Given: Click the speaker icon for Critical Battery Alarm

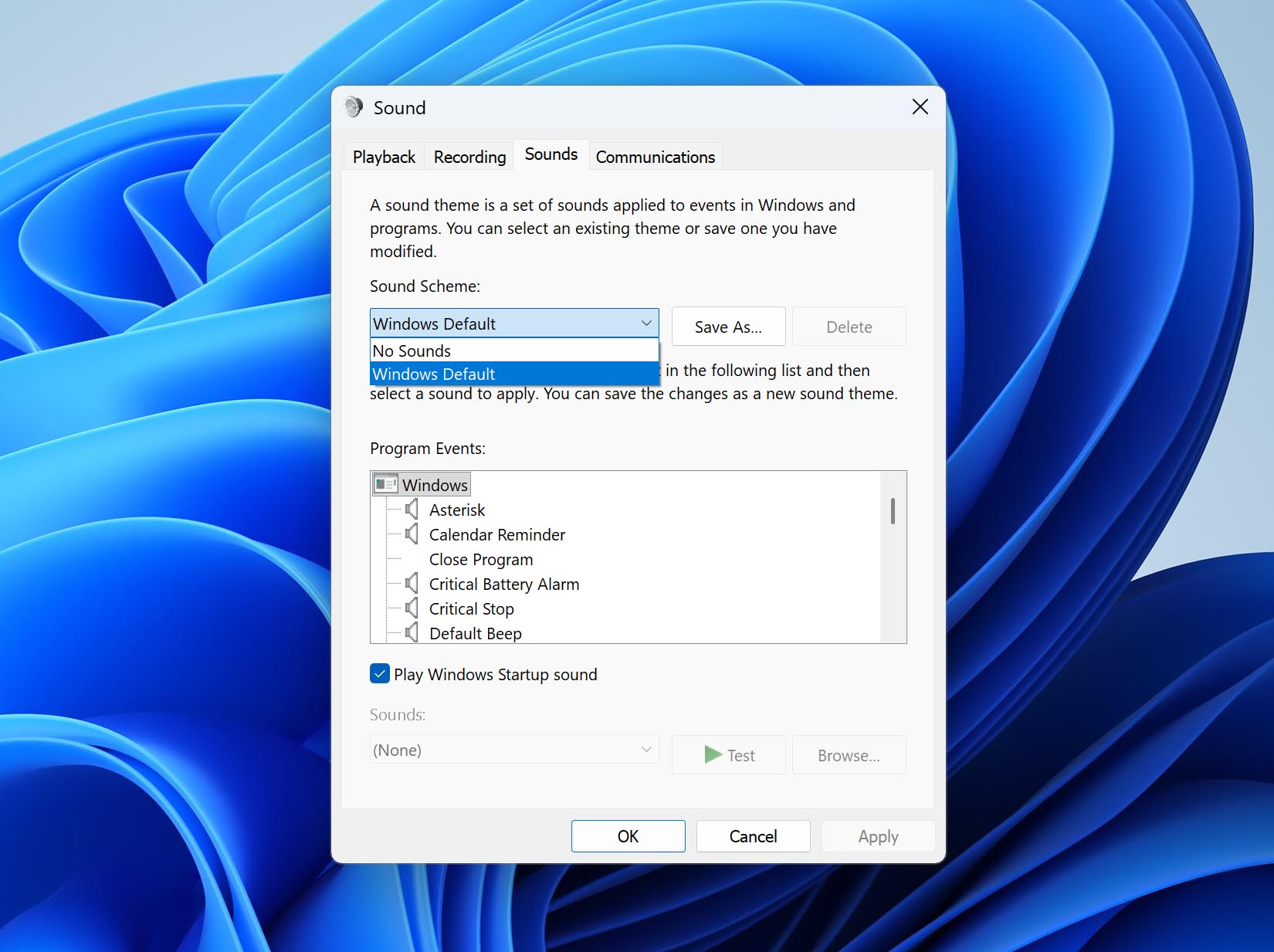Looking at the screenshot, I should tap(412, 584).
